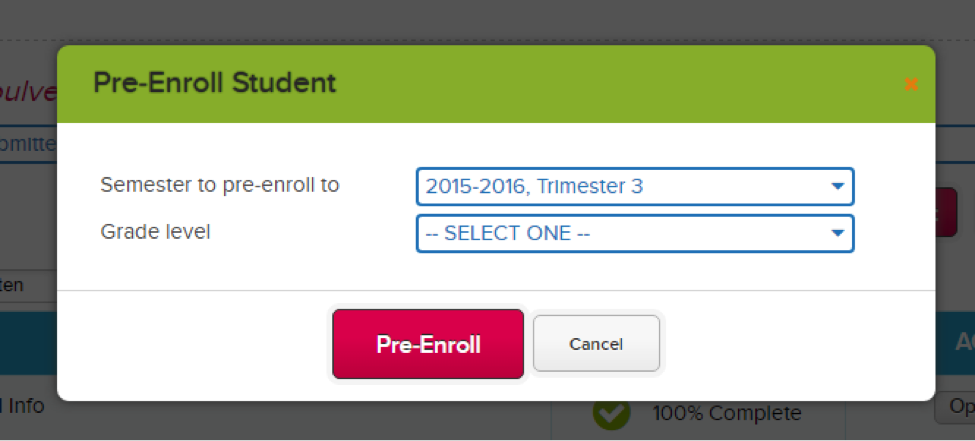Screen dimensions: 975x441
Task: Click the partially visible Op button at bottom right
Action: point(955,408)
